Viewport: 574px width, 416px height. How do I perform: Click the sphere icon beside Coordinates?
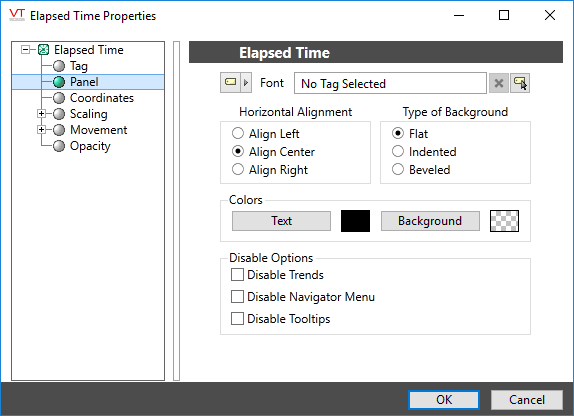pos(59,98)
